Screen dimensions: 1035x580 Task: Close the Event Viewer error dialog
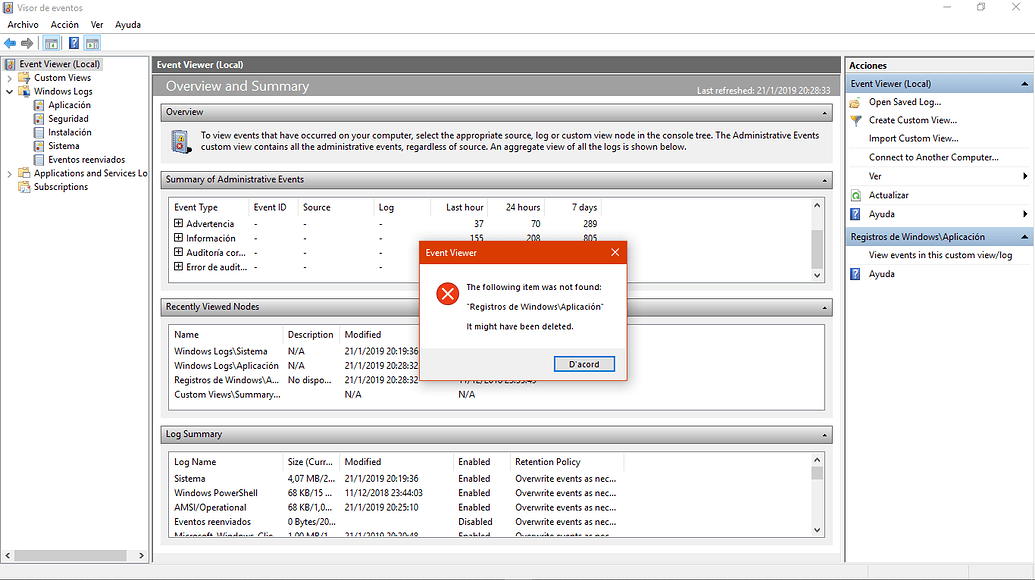(615, 252)
